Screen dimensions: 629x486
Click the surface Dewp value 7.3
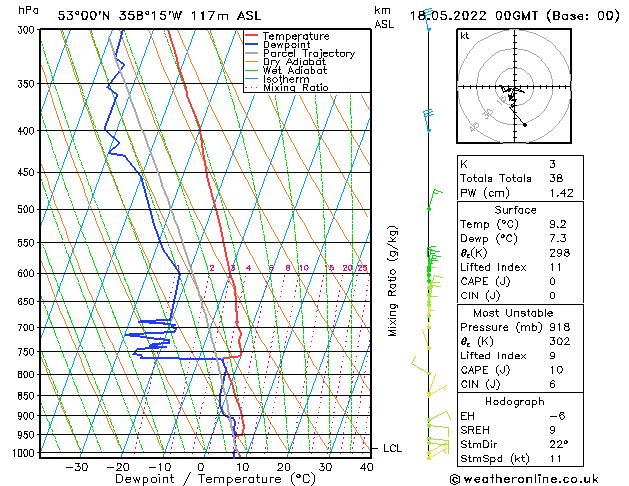click(x=558, y=239)
